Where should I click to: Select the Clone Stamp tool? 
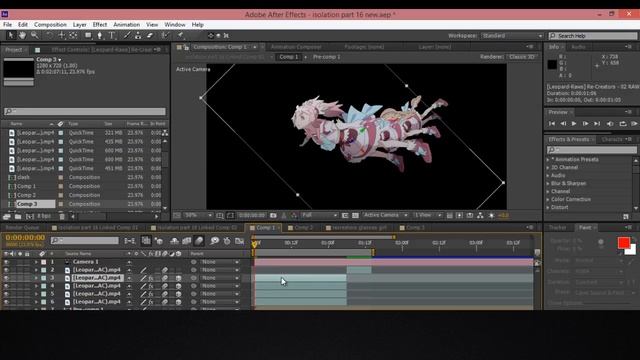point(138,36)
